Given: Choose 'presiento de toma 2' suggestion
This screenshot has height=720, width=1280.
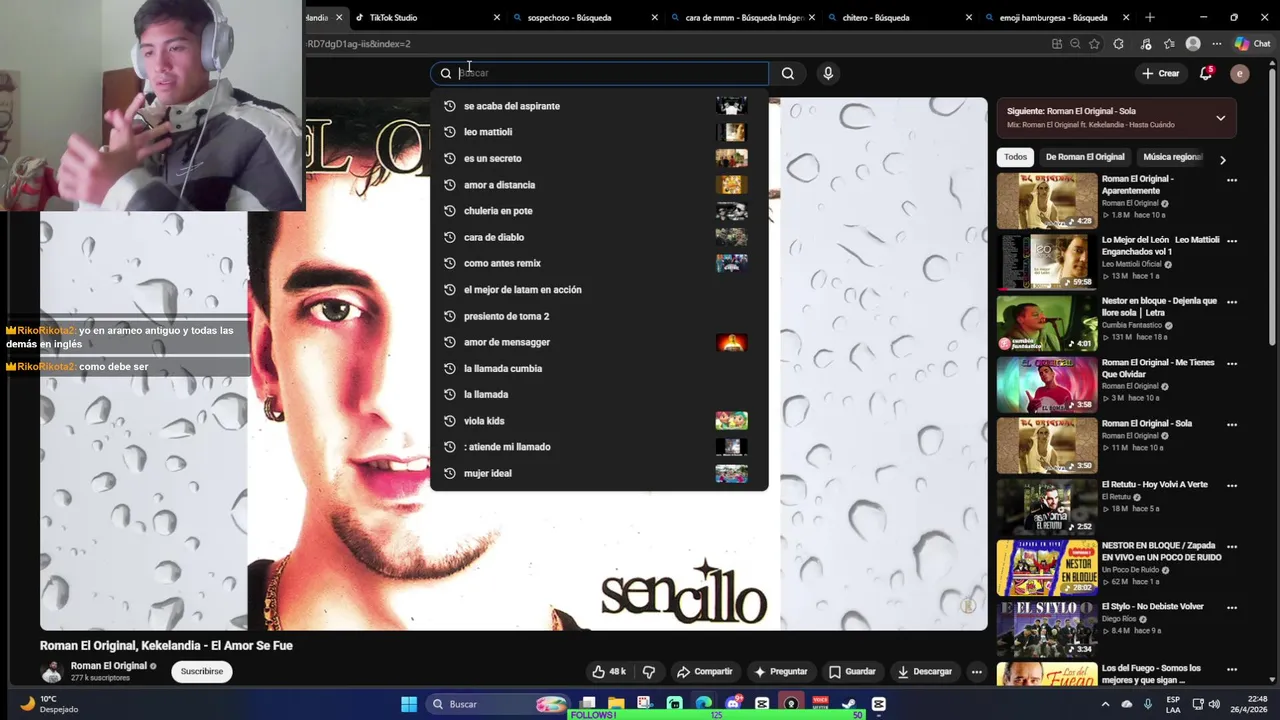Looking at the screenshot, I should [x=599, y=316].
